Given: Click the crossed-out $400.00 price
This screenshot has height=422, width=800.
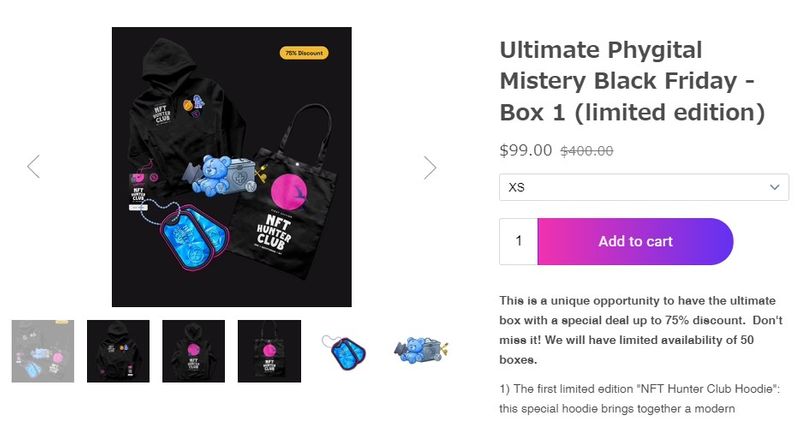Looking at the screenshot, I should click(x=587, y=151).
